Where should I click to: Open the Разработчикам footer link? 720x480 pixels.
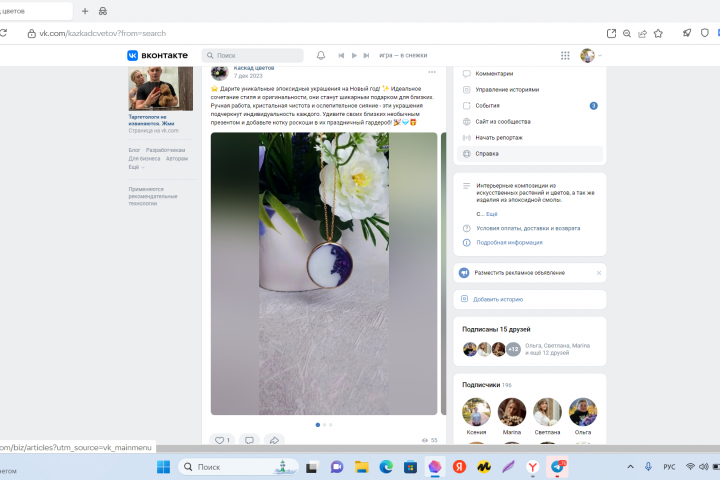coord(165,150)
